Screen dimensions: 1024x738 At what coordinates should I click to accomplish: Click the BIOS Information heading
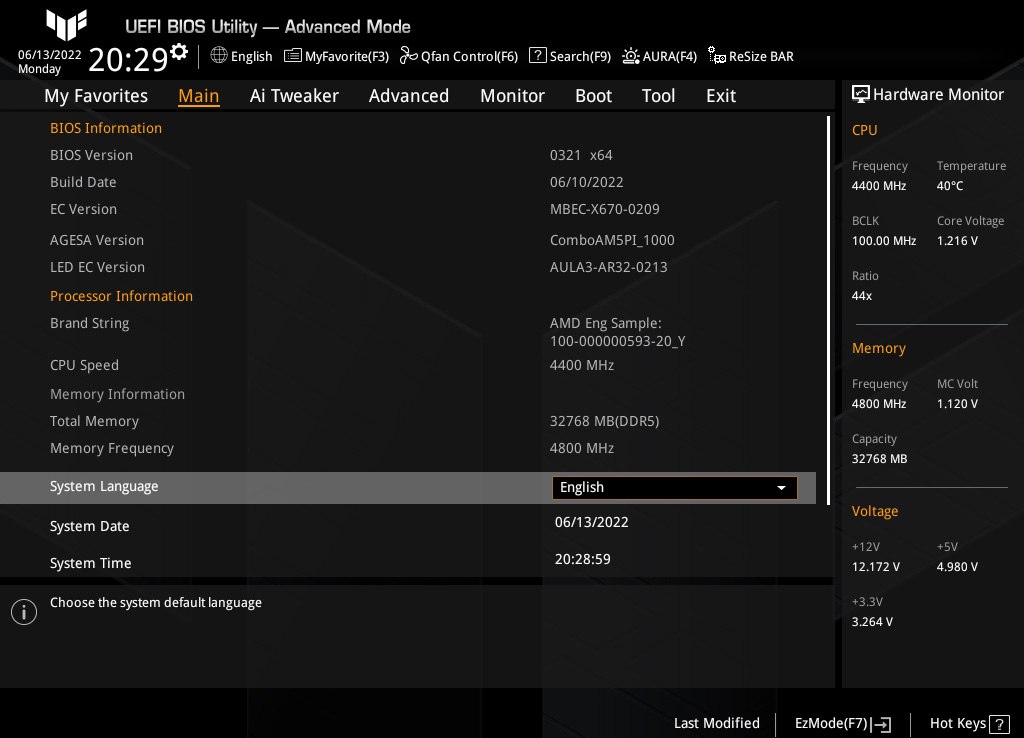click(x=106, y=128)
